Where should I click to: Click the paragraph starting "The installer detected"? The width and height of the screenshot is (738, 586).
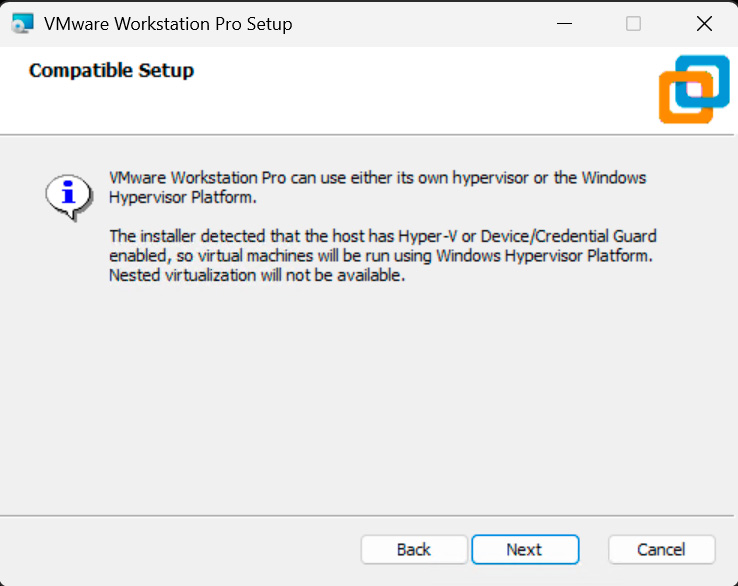(382, 256)
